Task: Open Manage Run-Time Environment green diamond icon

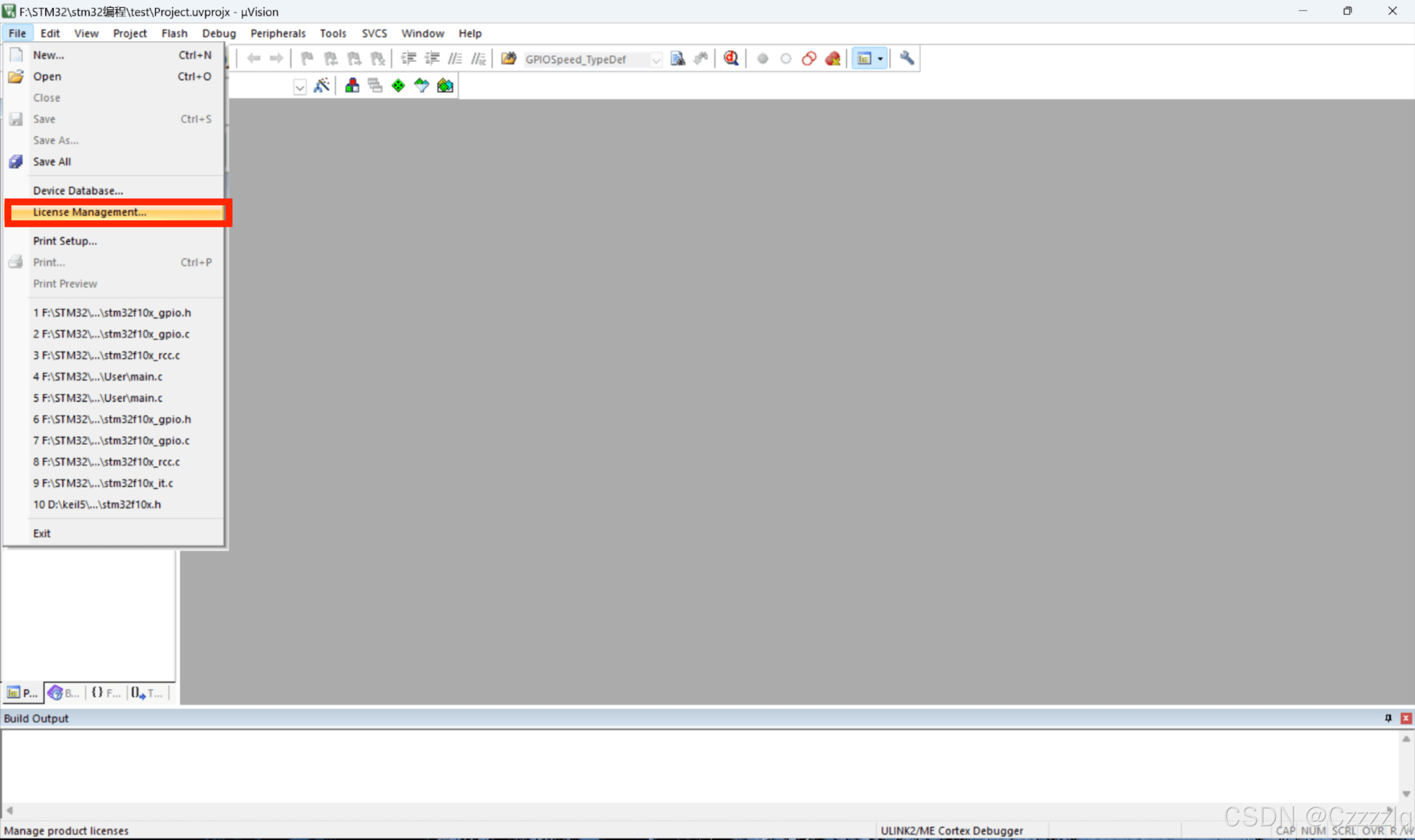Action: click(399, 86)
